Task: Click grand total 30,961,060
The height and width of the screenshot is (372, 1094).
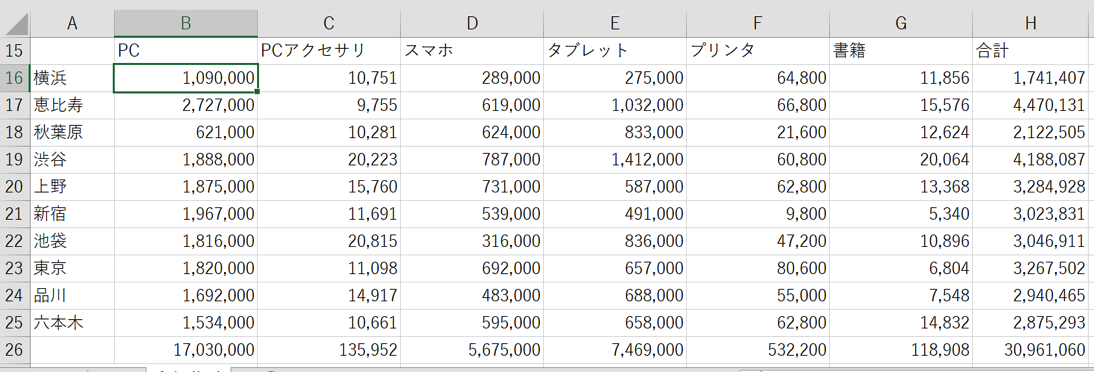Action: click(1031, 350)
